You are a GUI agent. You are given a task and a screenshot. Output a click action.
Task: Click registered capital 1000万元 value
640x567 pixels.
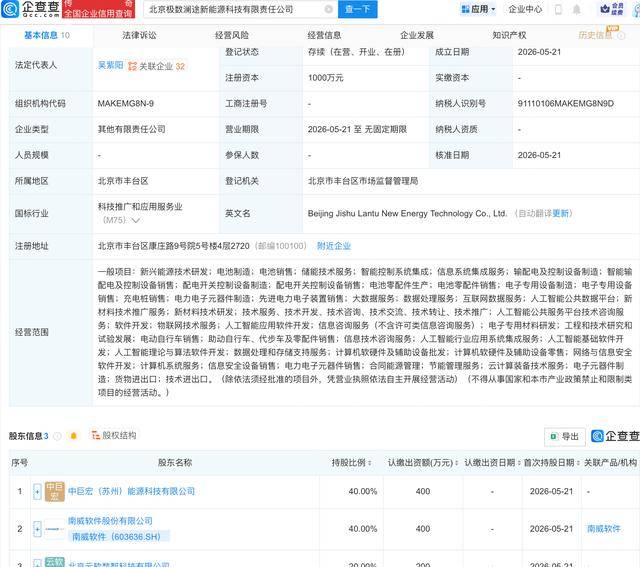click(x=325, y=78)
